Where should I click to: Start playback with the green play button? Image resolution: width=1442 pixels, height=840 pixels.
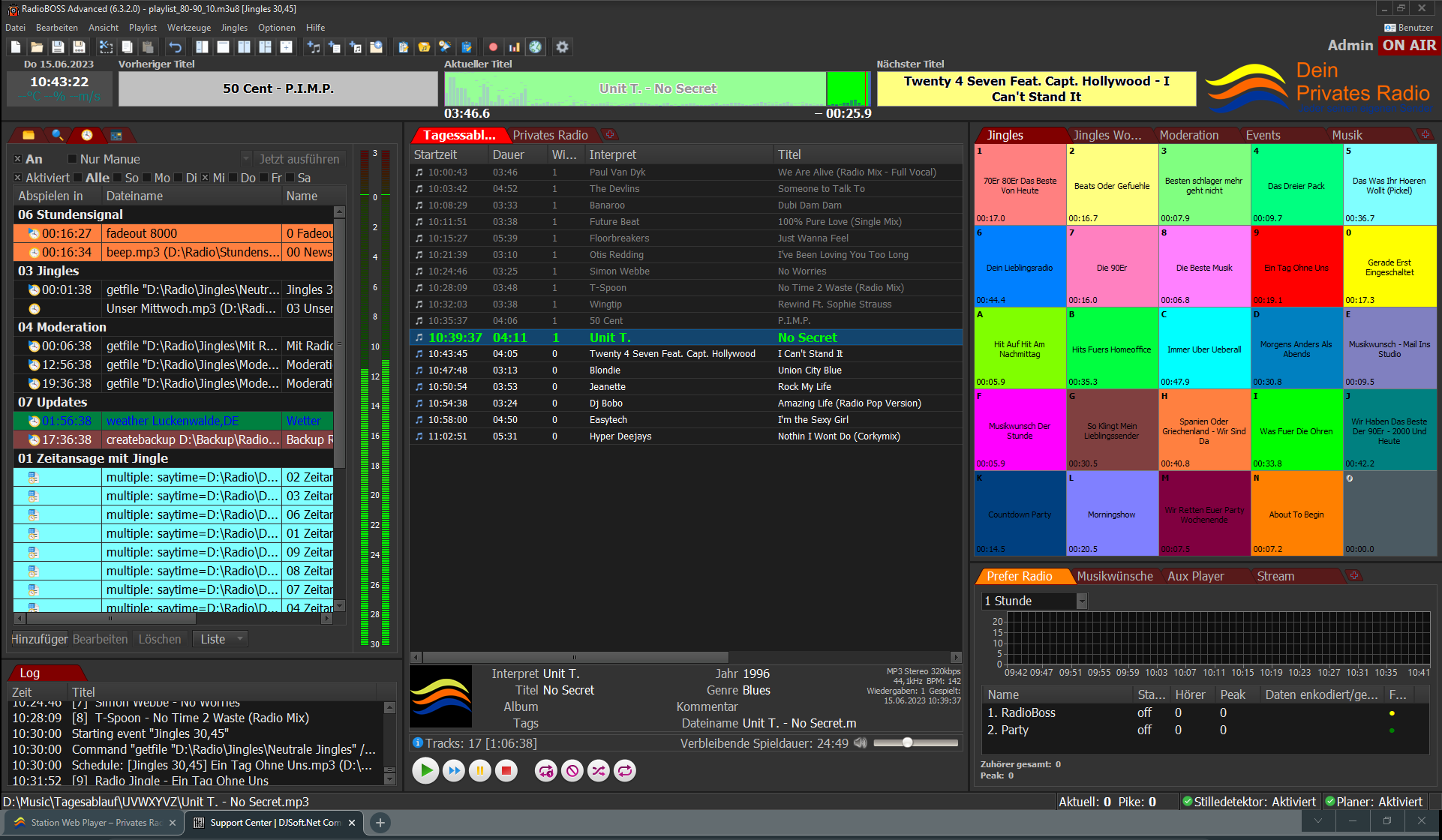coord(426,770)
